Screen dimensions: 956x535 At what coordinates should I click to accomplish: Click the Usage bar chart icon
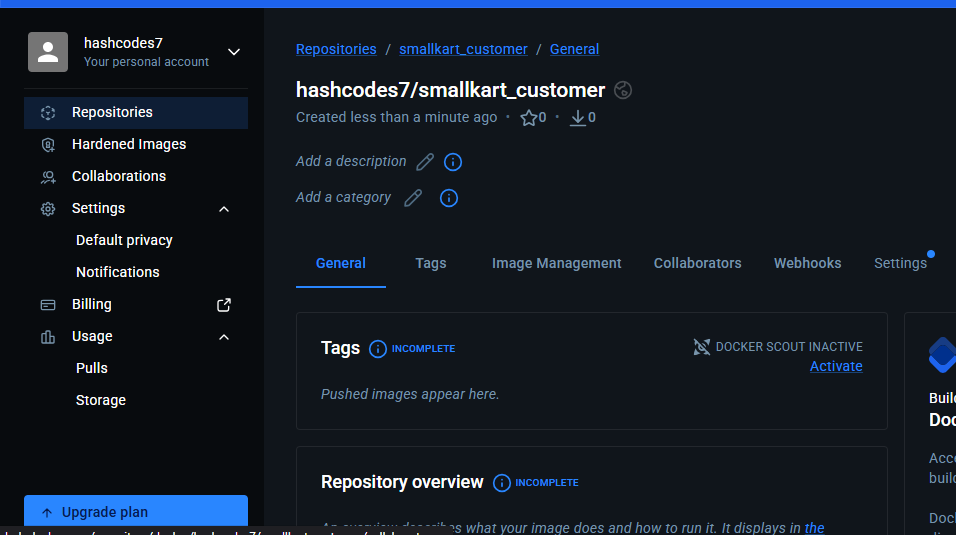pos(48,337)
